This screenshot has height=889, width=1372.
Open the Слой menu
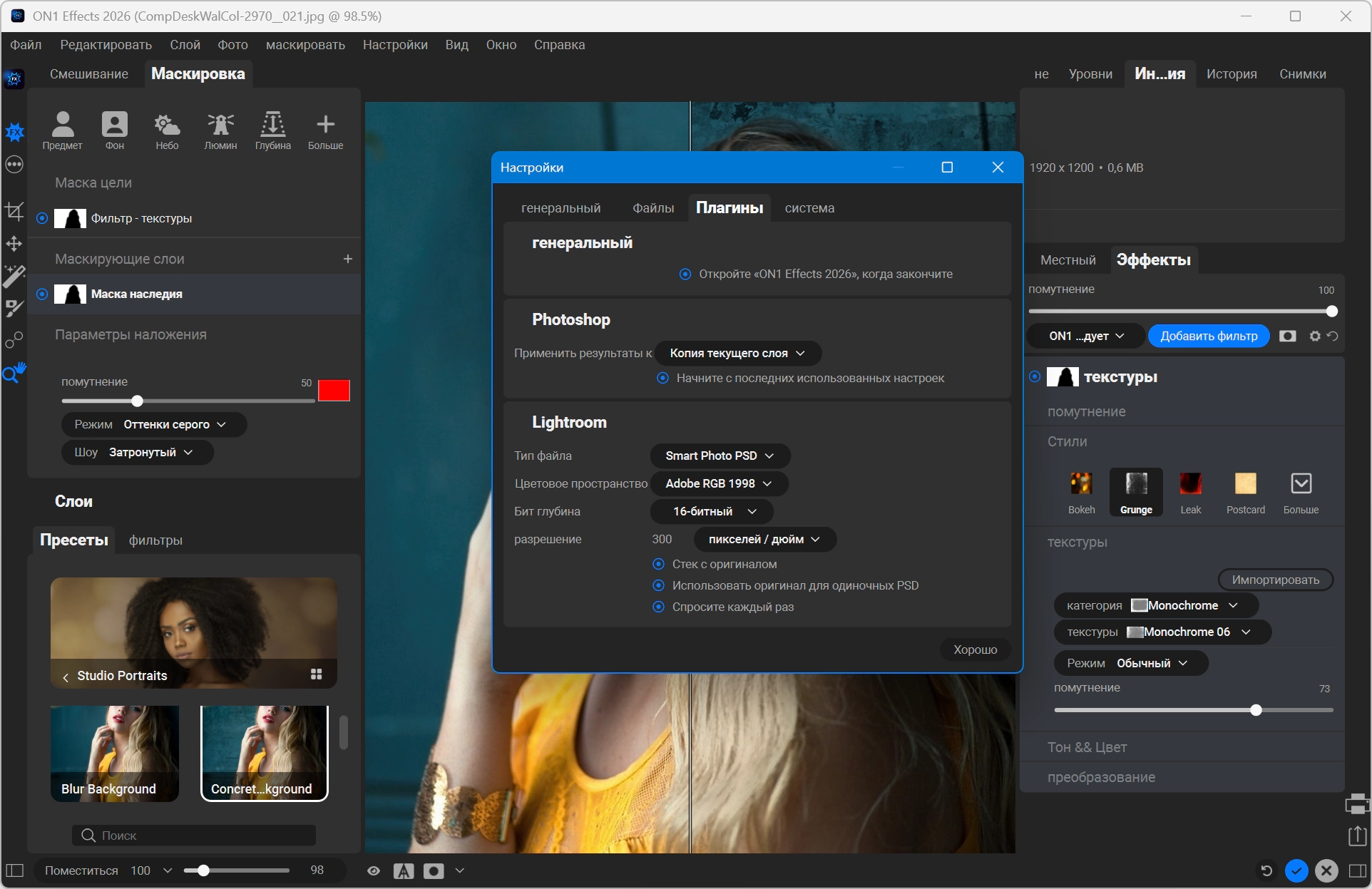185,45
